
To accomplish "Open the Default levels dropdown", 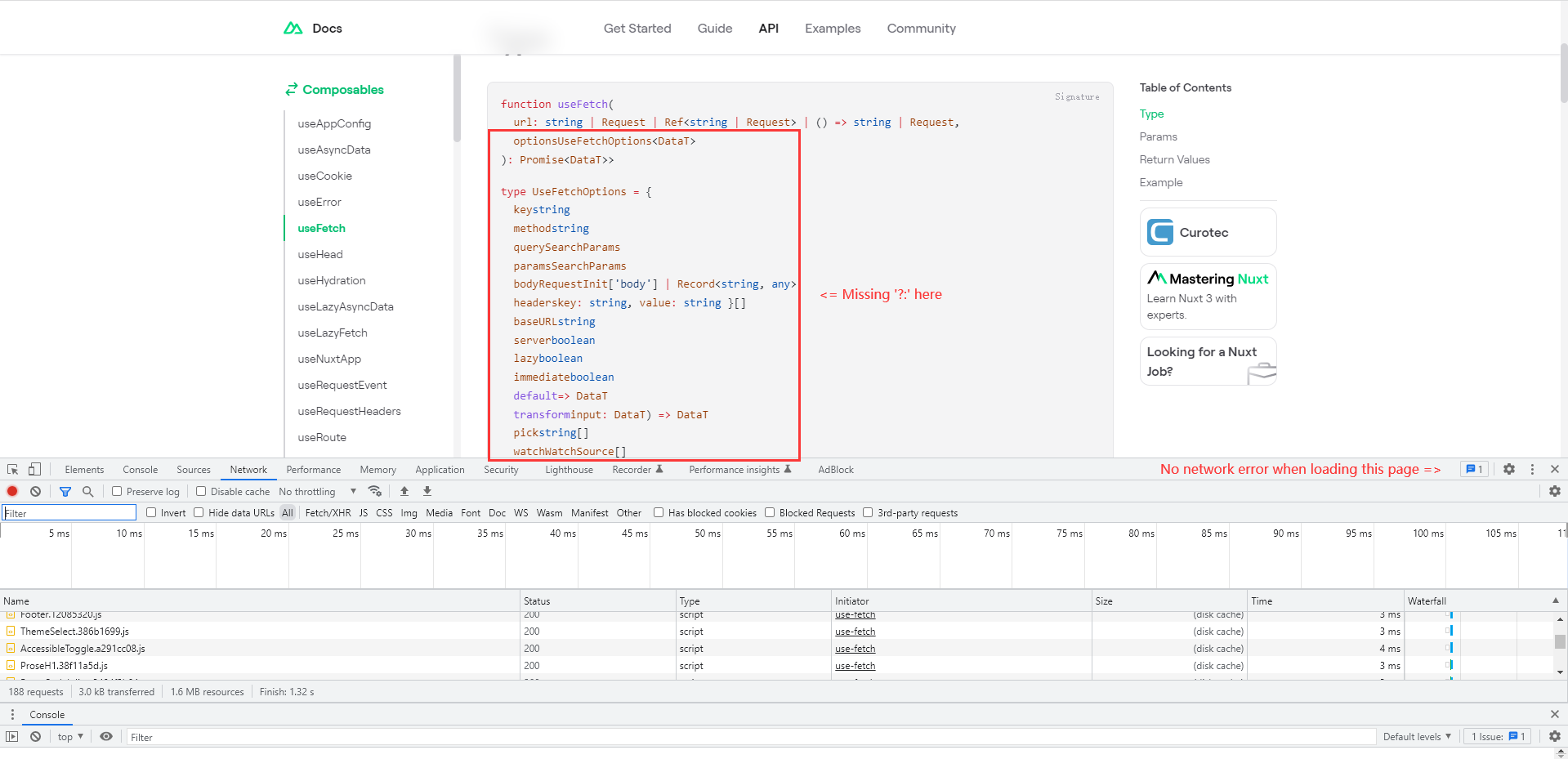I will pos(1416,736).
